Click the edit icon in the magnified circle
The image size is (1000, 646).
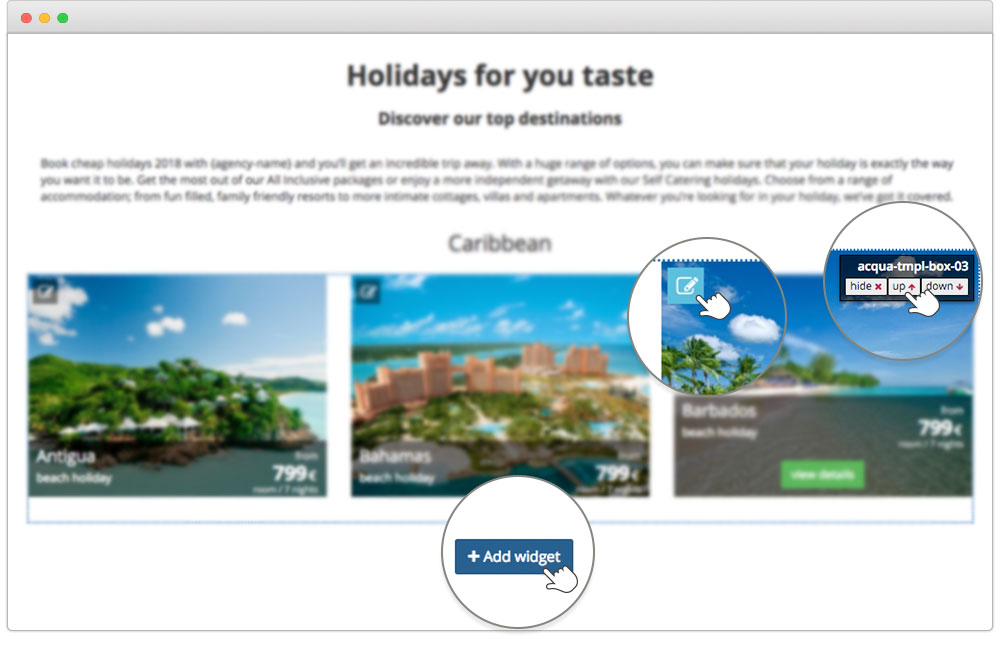coord(686,285)
